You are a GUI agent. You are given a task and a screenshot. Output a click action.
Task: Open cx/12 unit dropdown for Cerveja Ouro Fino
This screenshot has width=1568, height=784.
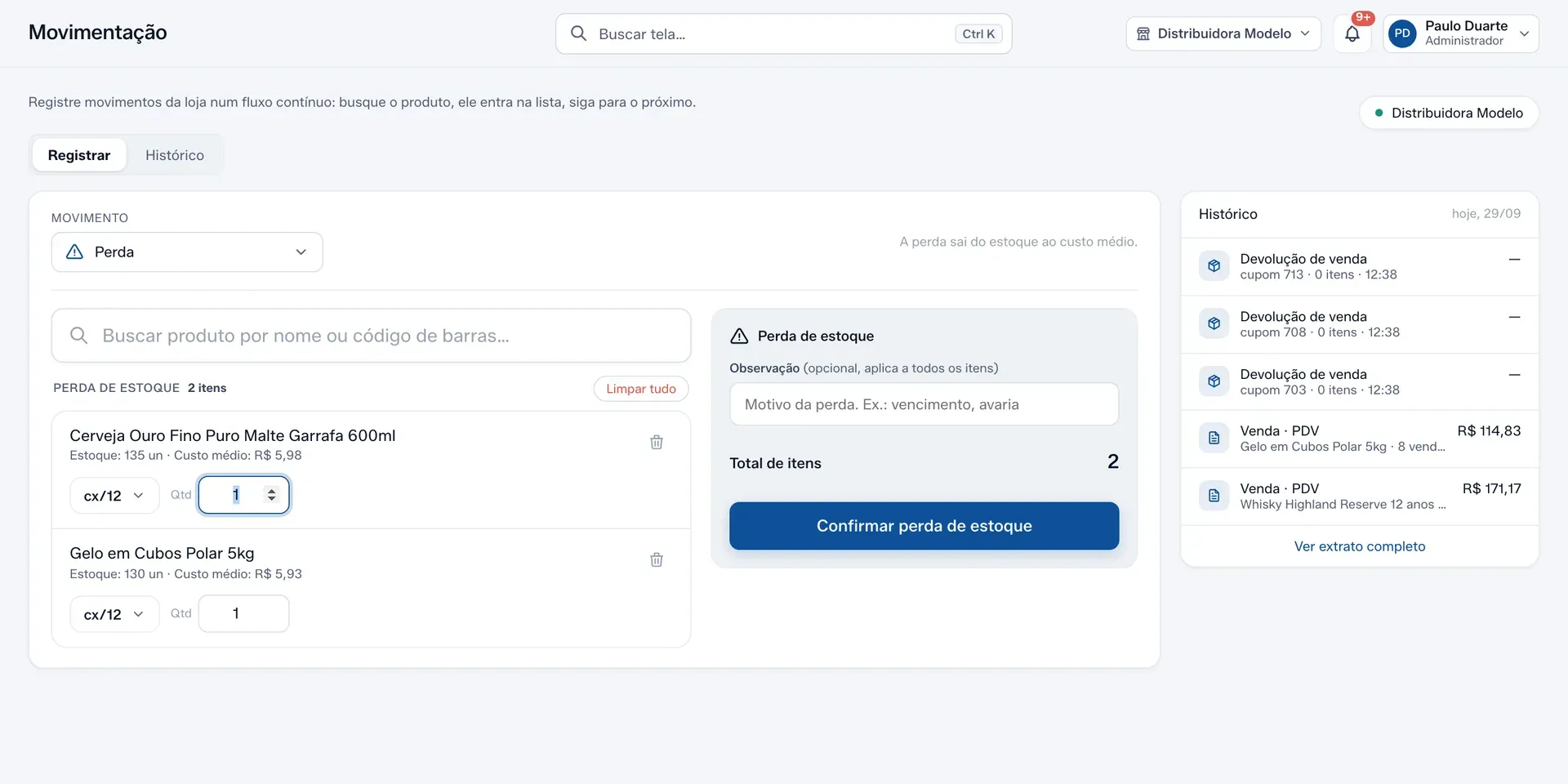pos(114,496)
